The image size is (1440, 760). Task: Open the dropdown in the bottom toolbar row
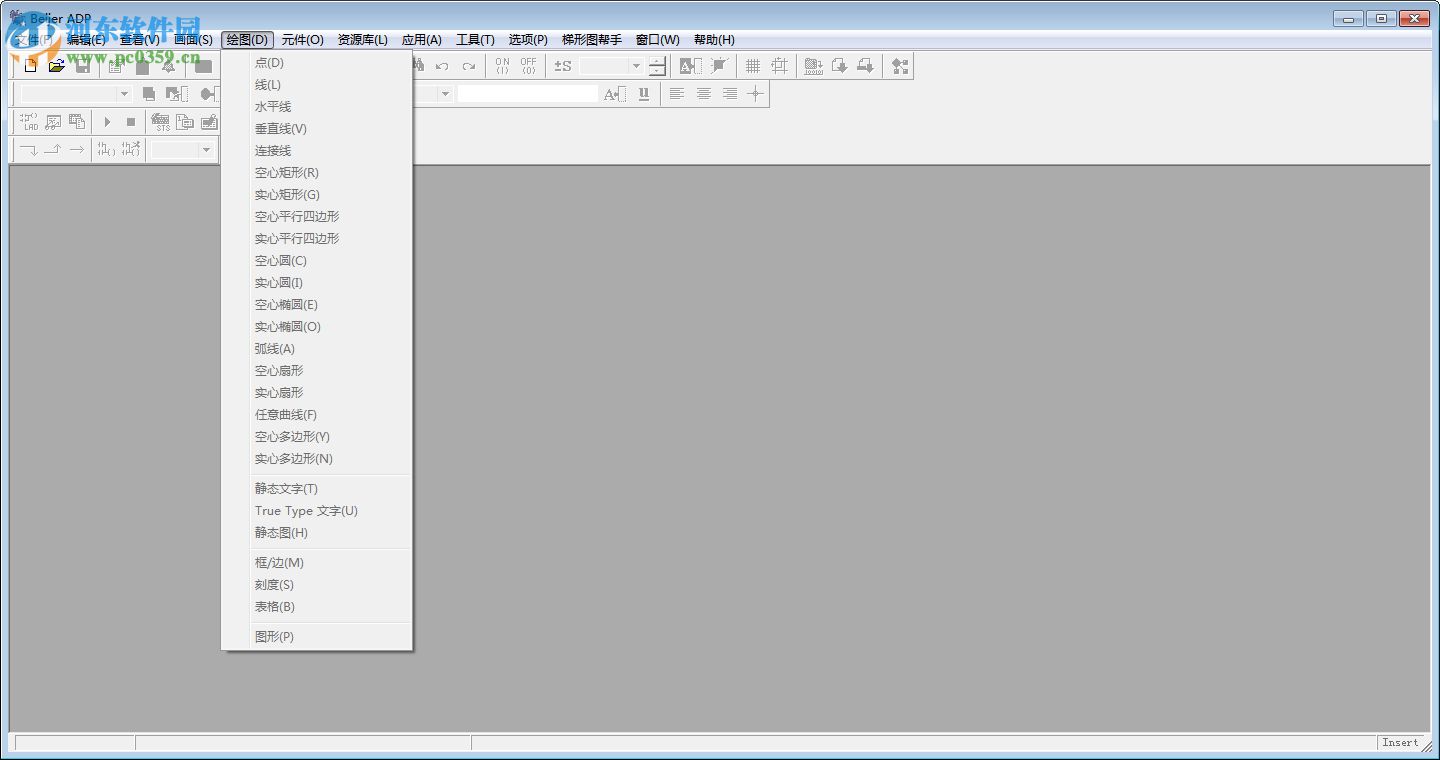click(x=206, y=150)
